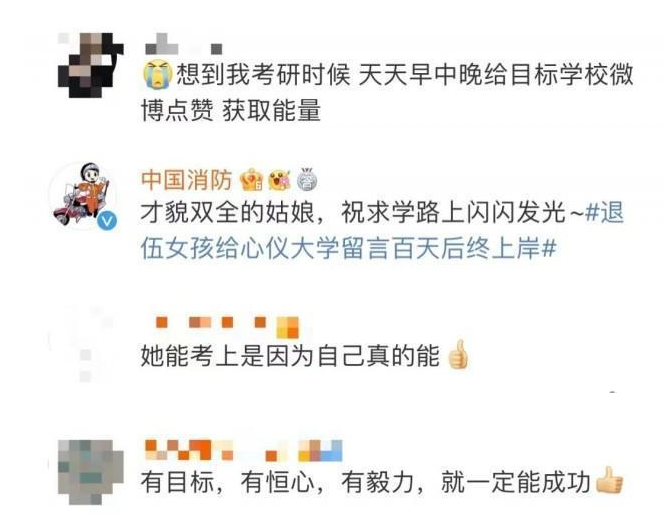Open the 中国消防 firefighter avatar
The image size is (665, 519).
82,195
